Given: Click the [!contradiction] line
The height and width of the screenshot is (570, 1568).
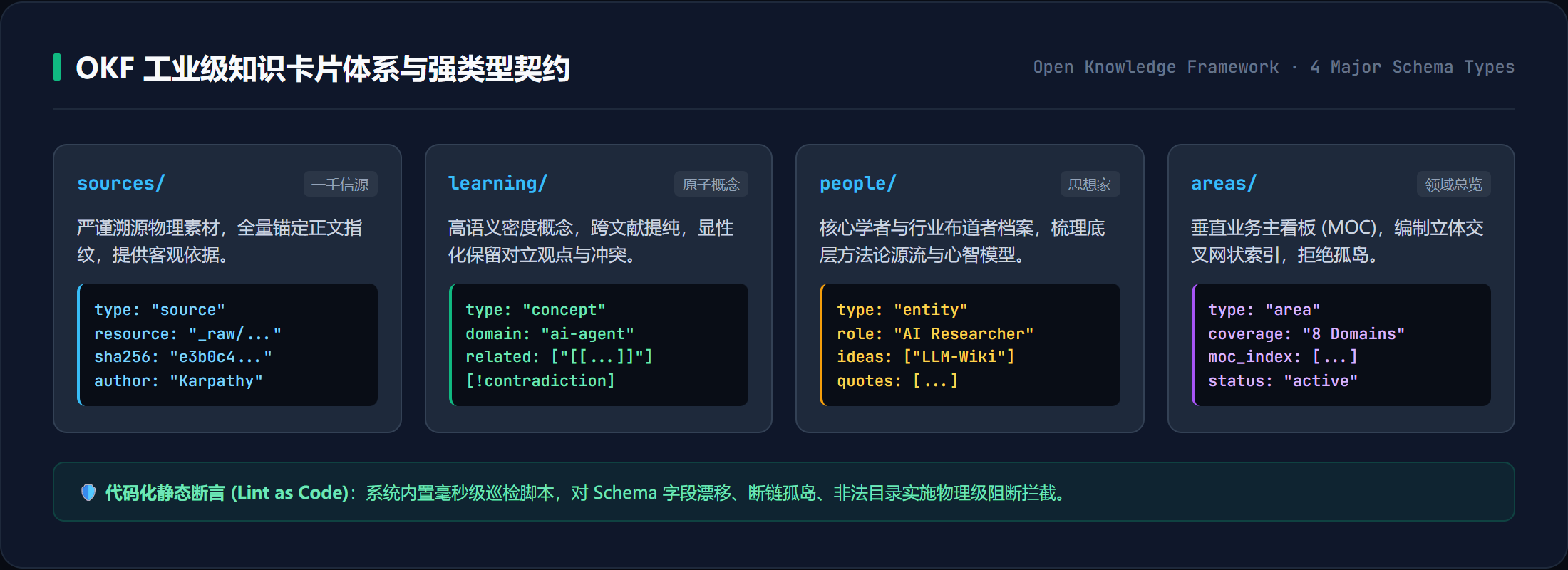Looking at the screenshot, I should tap(540, 380).
